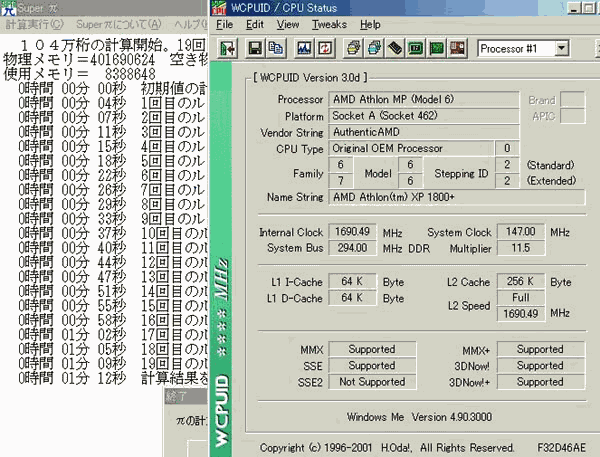Open the View menu in WCPUID
600x457 pixels.
(288, 24)
